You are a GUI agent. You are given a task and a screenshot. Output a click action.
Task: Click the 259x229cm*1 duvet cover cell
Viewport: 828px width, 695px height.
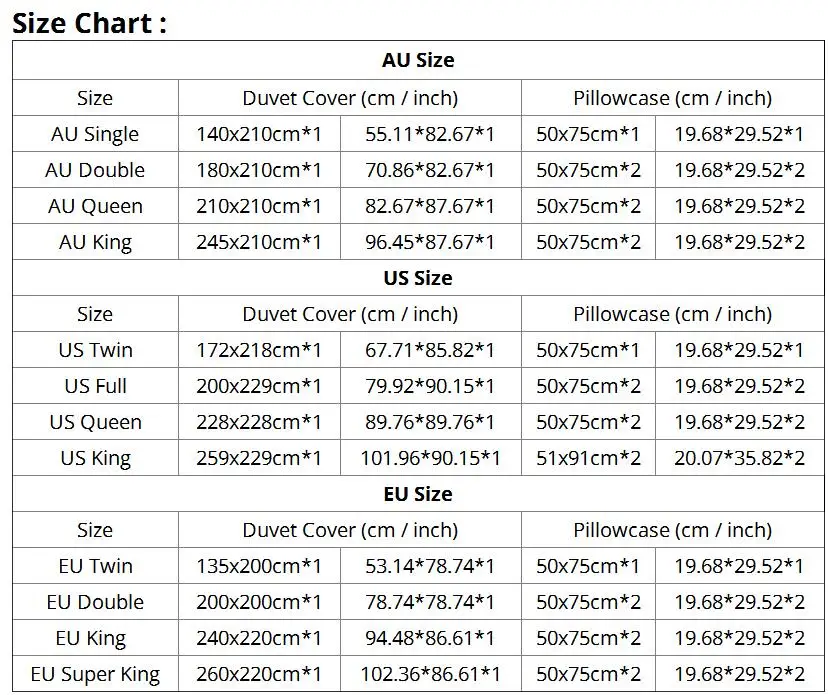point(259,458)
